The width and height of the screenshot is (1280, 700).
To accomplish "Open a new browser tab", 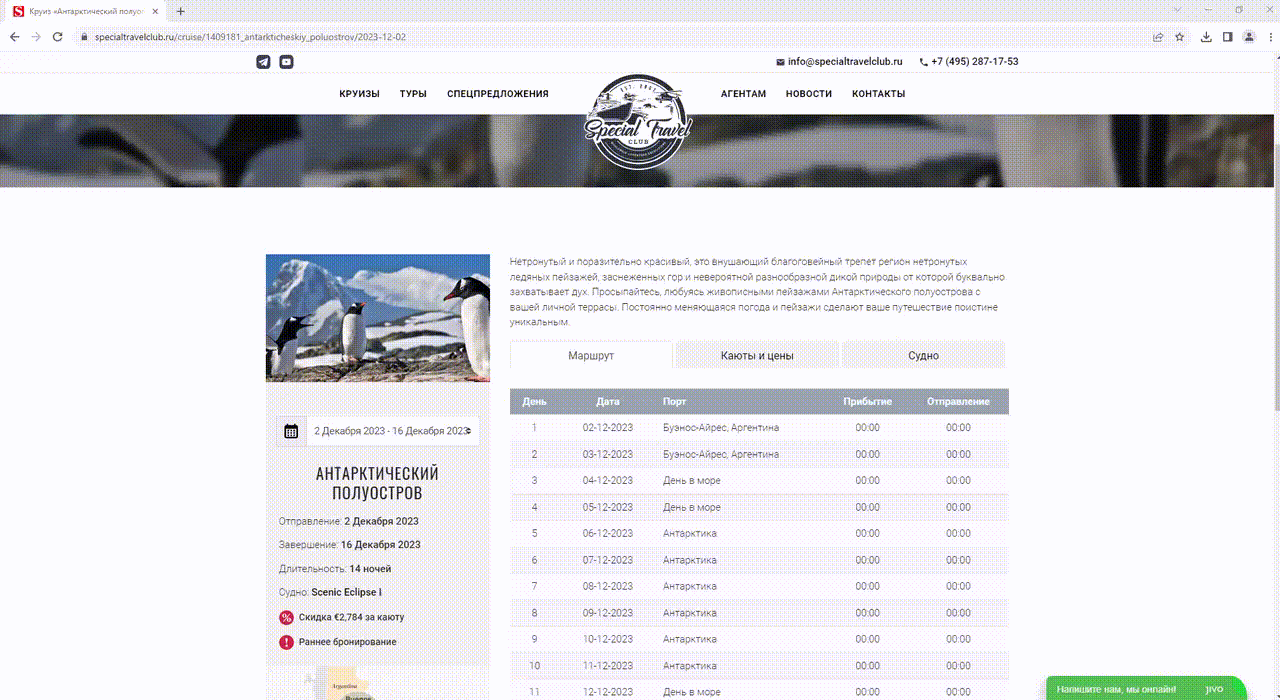I will pyautogui.click(x=180, y=11).
